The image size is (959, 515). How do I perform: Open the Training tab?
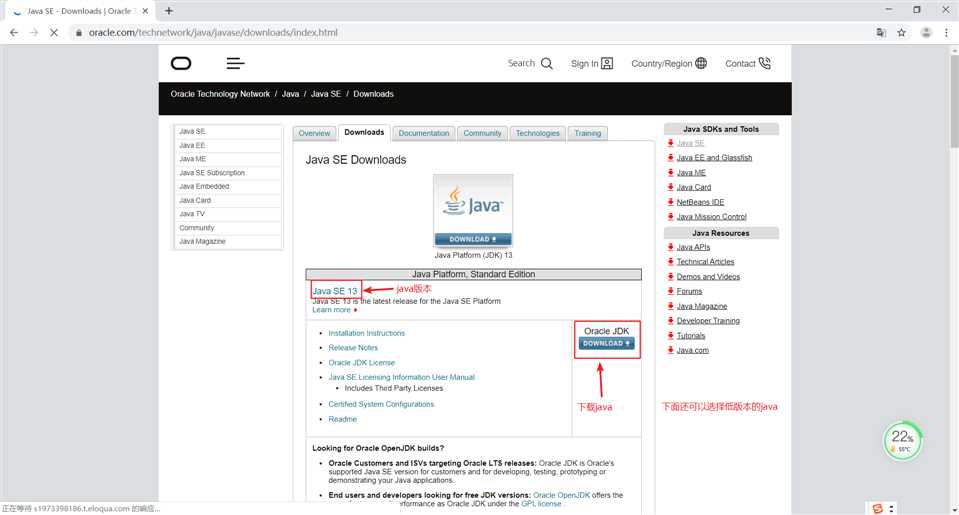coord(588,133)
